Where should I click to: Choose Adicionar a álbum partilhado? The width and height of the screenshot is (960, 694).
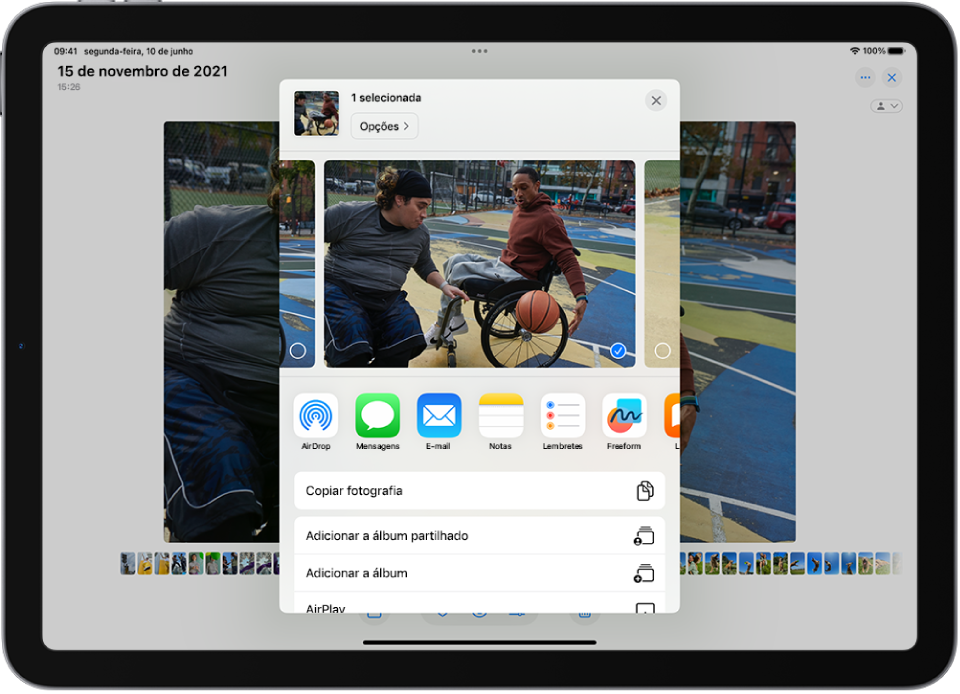point(479,536)
